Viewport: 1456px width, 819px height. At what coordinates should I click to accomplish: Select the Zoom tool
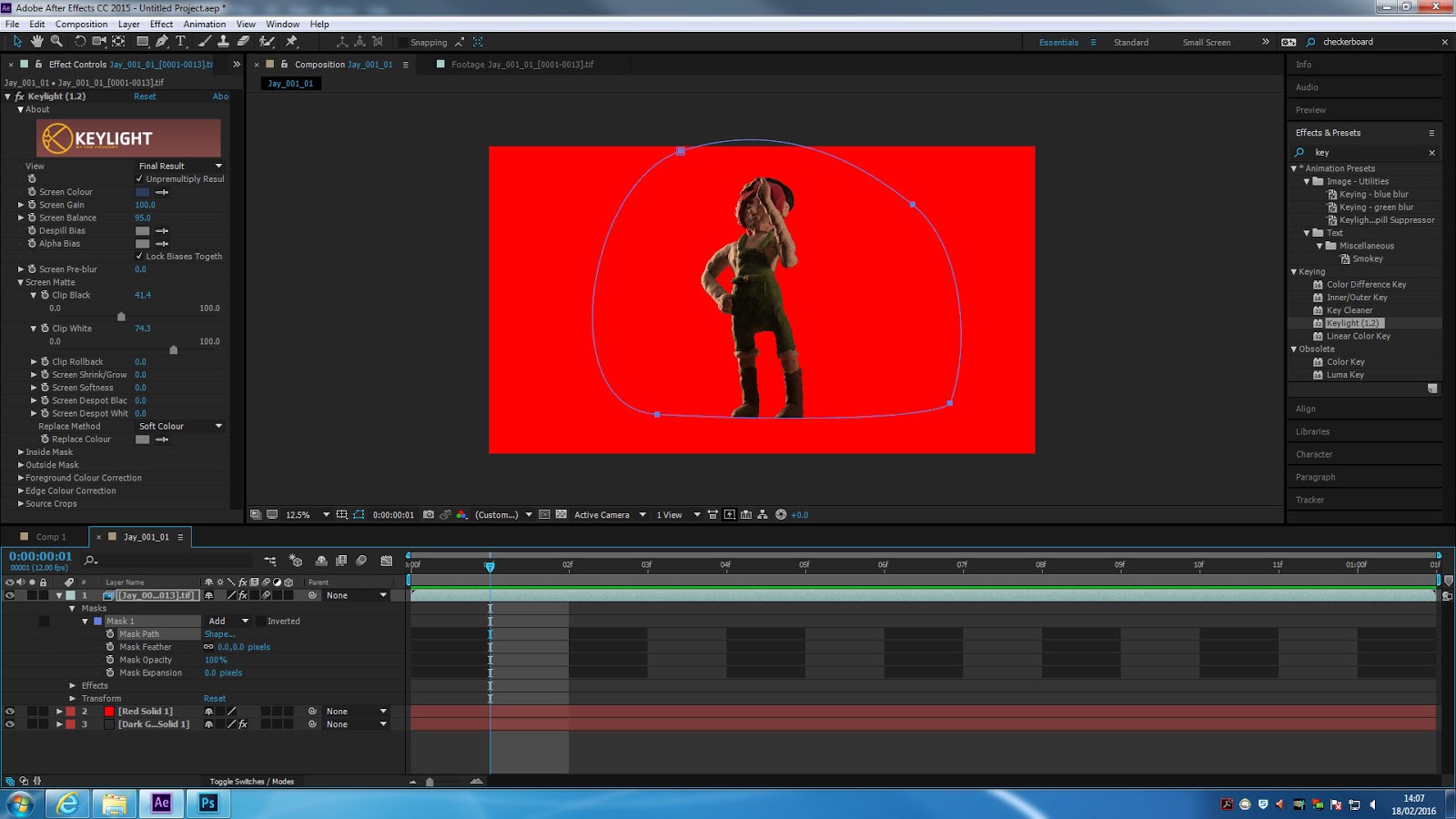click(x=56, y=42)
